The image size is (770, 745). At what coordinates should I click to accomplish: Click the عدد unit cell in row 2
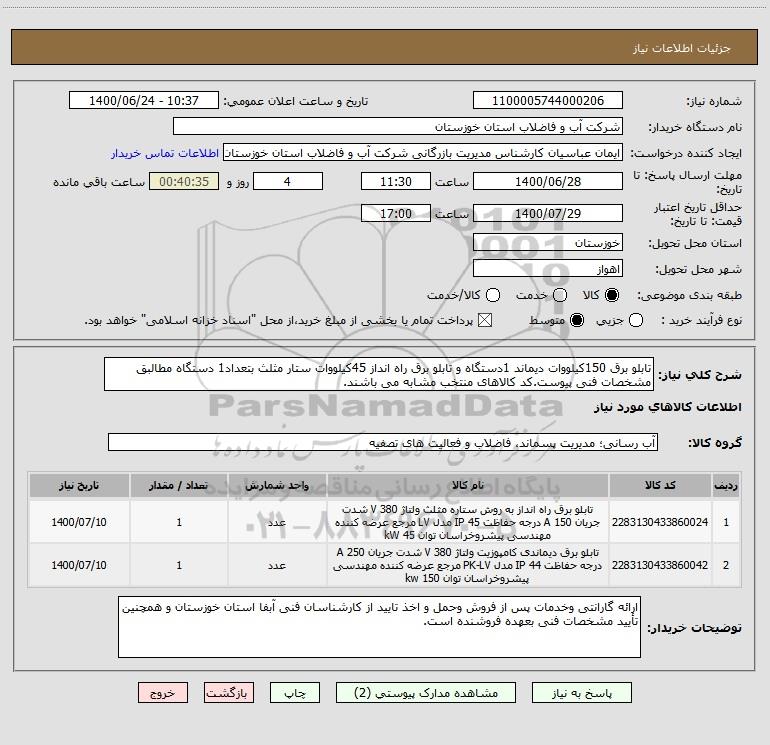click(x=277, y=565)
